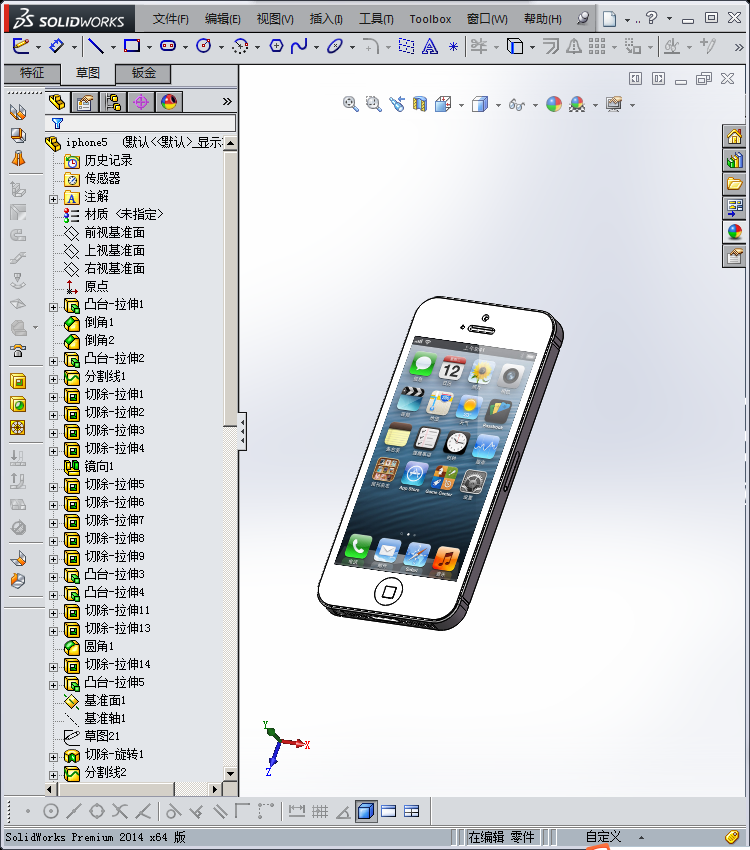Viewport: 750px width, 850px height.
Task: Switch to the 钣金 tab
Action: (144, 73)
